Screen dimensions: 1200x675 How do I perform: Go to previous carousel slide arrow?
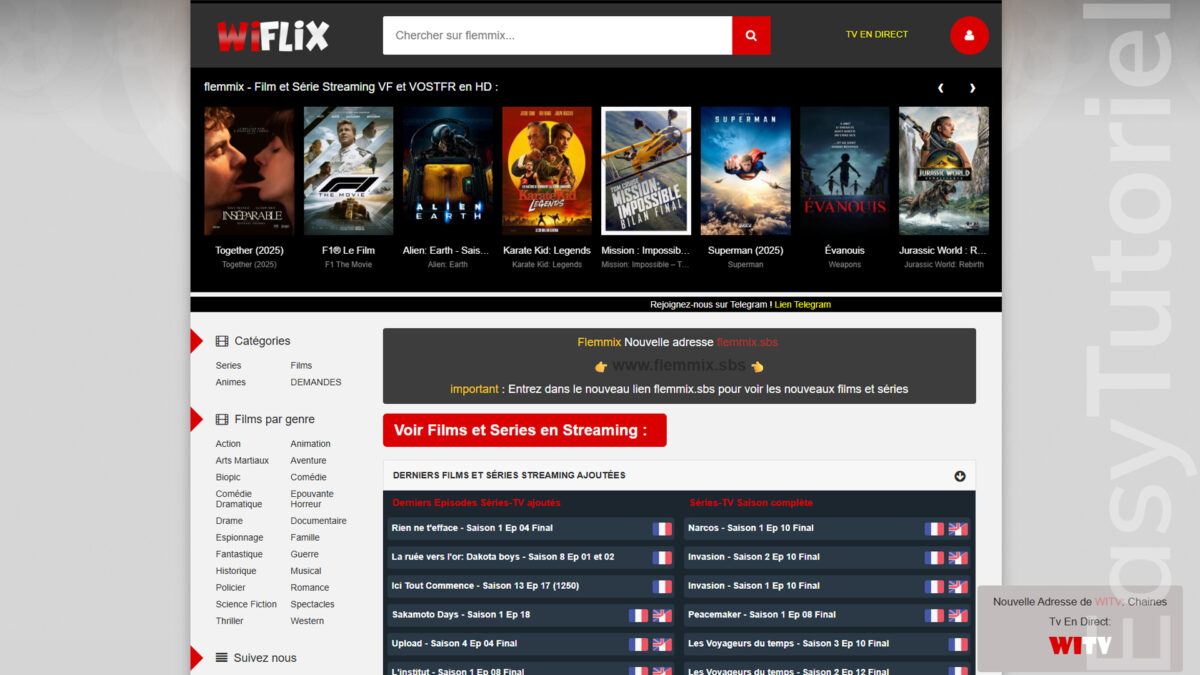point(941,88)
